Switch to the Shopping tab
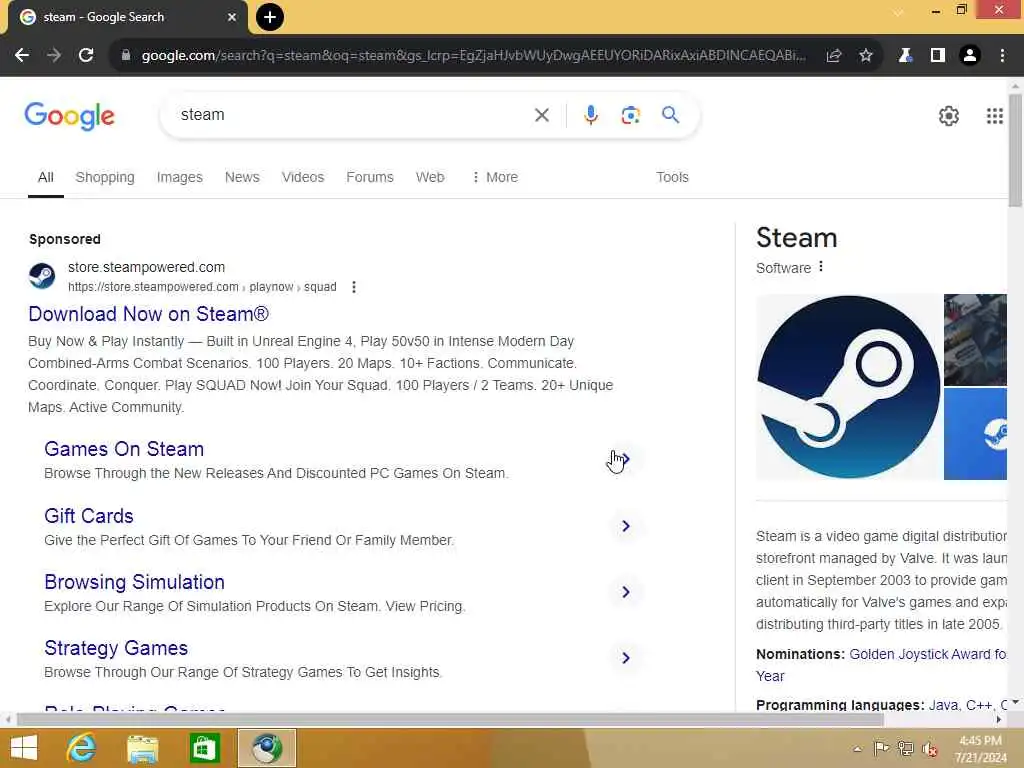The width and height of the screenshot is (1024, 768). point(105,178)
